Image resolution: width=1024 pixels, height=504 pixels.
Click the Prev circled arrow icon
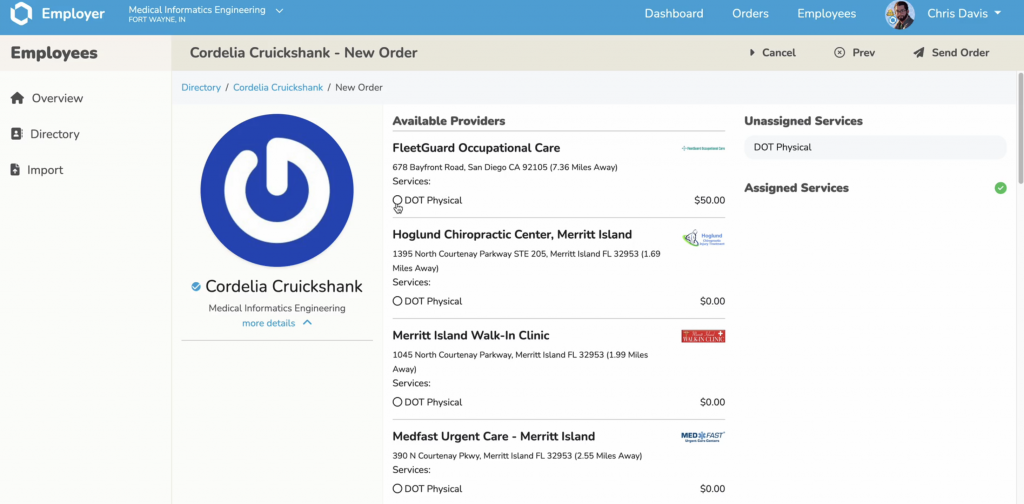[x=839, y=53]
